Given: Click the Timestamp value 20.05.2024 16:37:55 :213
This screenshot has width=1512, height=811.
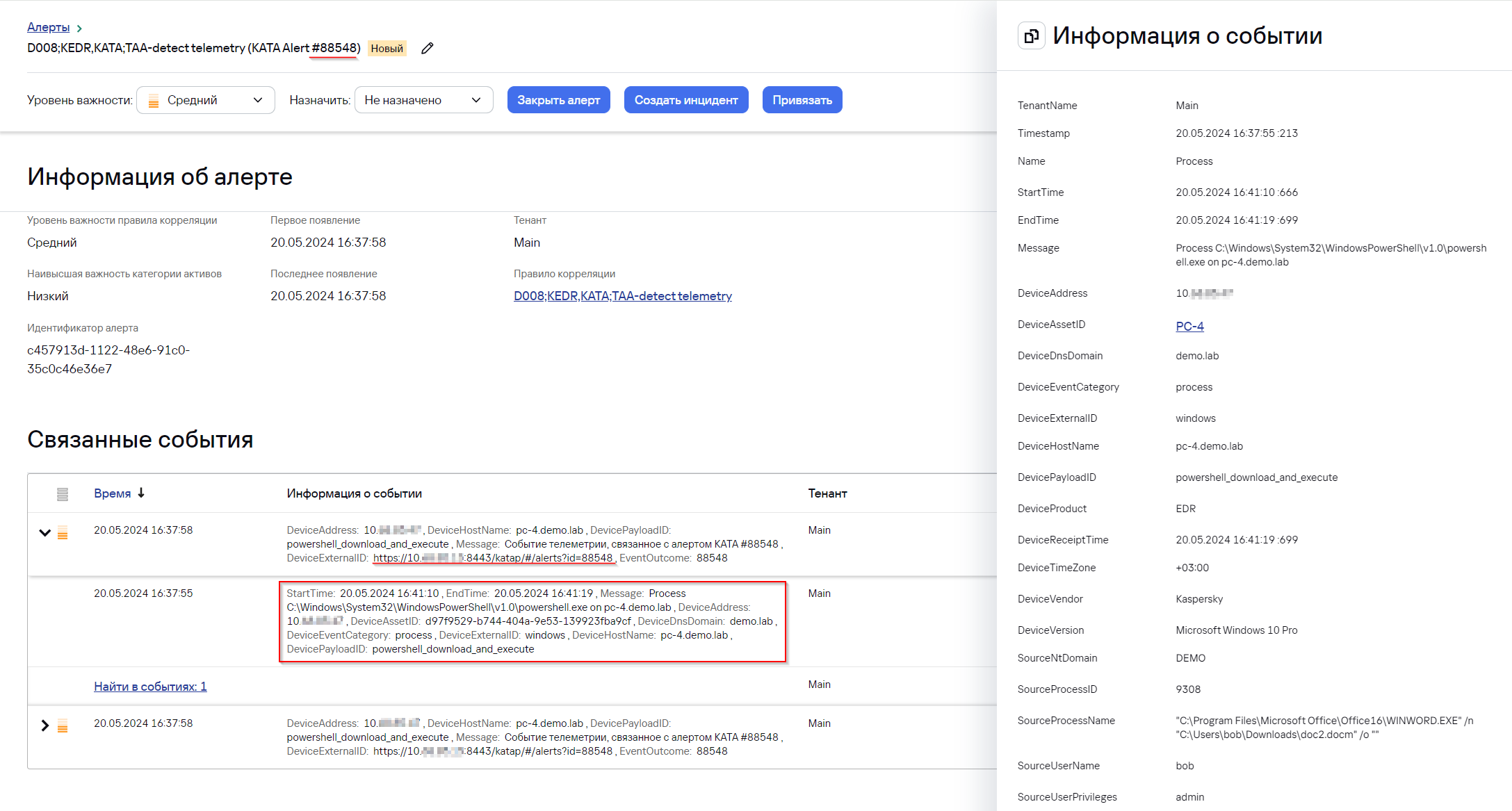Looking at the screenshot, I should coord(1237,133).
